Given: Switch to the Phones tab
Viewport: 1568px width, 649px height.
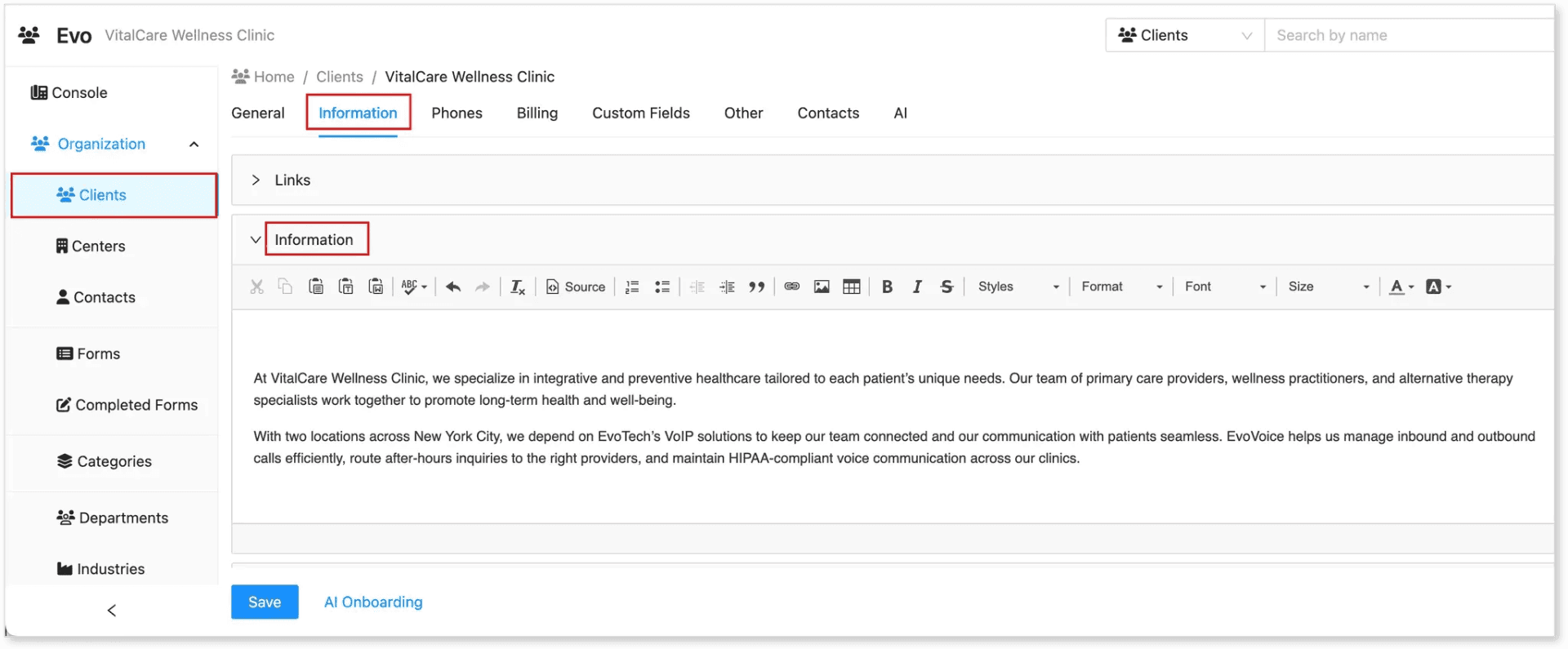Looking at the screenshot, I should tap(457, 113).
